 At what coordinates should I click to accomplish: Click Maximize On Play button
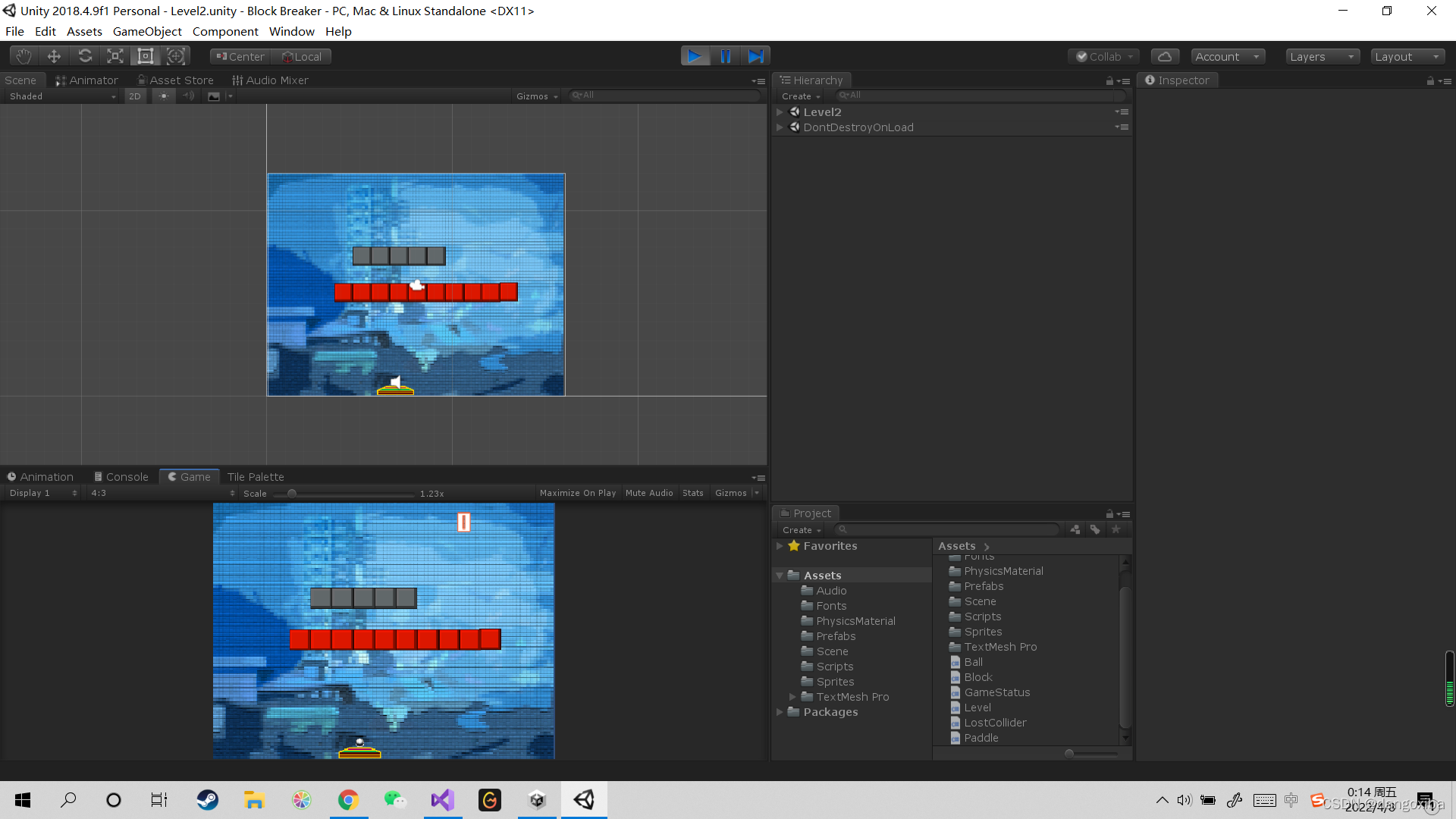[578, 493]
